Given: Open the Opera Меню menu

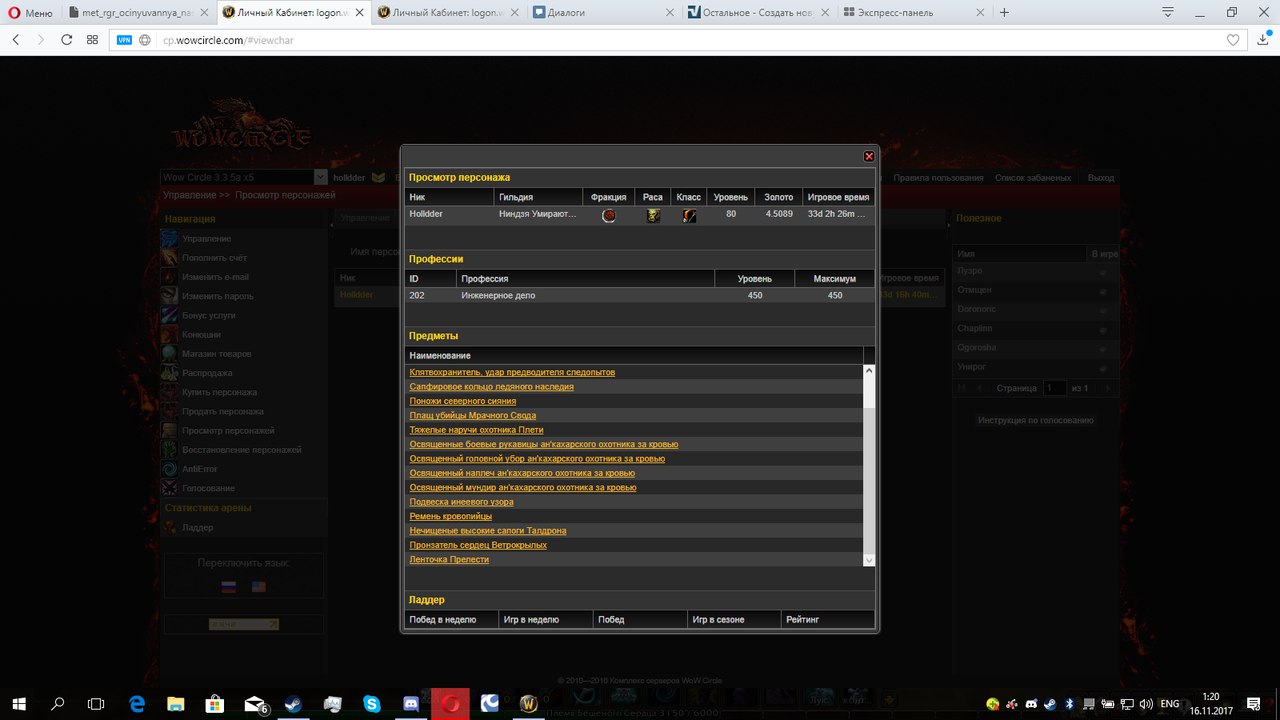Looking at the screenshot, I should click(29, 13).
